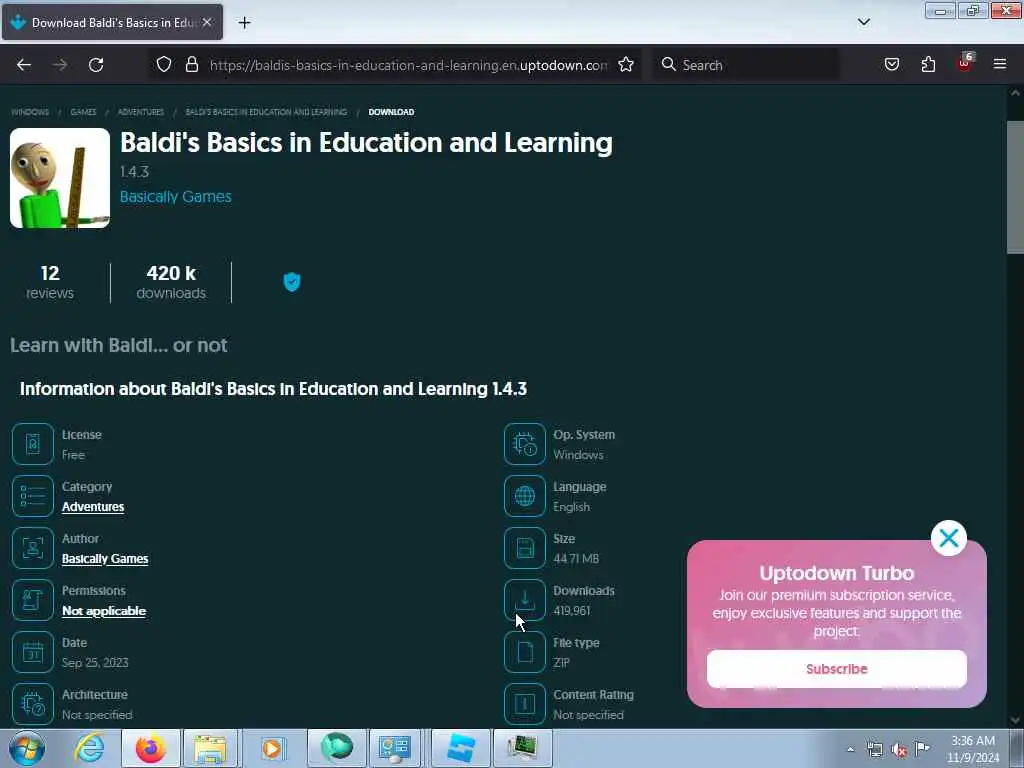1024x768 pixels.
Task: Click the Author person icon
Action: click(33, 548)
